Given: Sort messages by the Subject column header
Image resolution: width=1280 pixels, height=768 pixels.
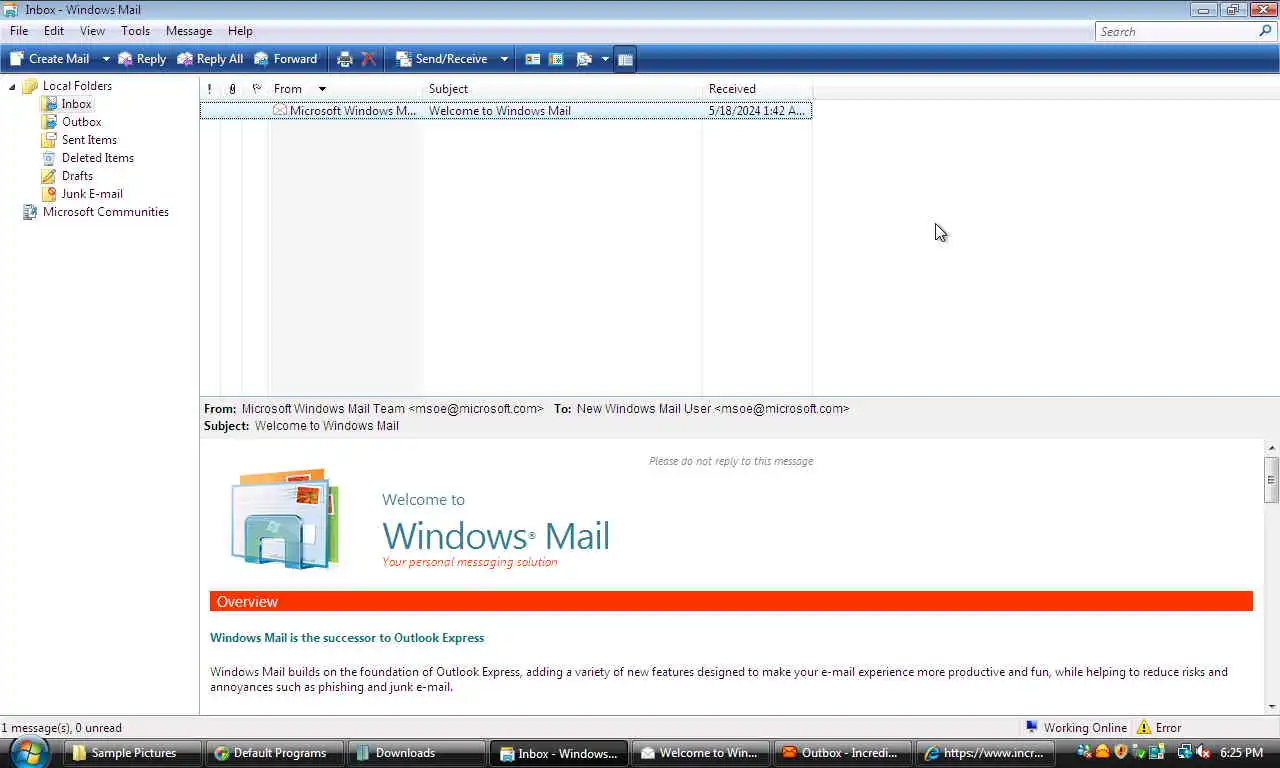Looking at the screenshot, I should point(563,89).
